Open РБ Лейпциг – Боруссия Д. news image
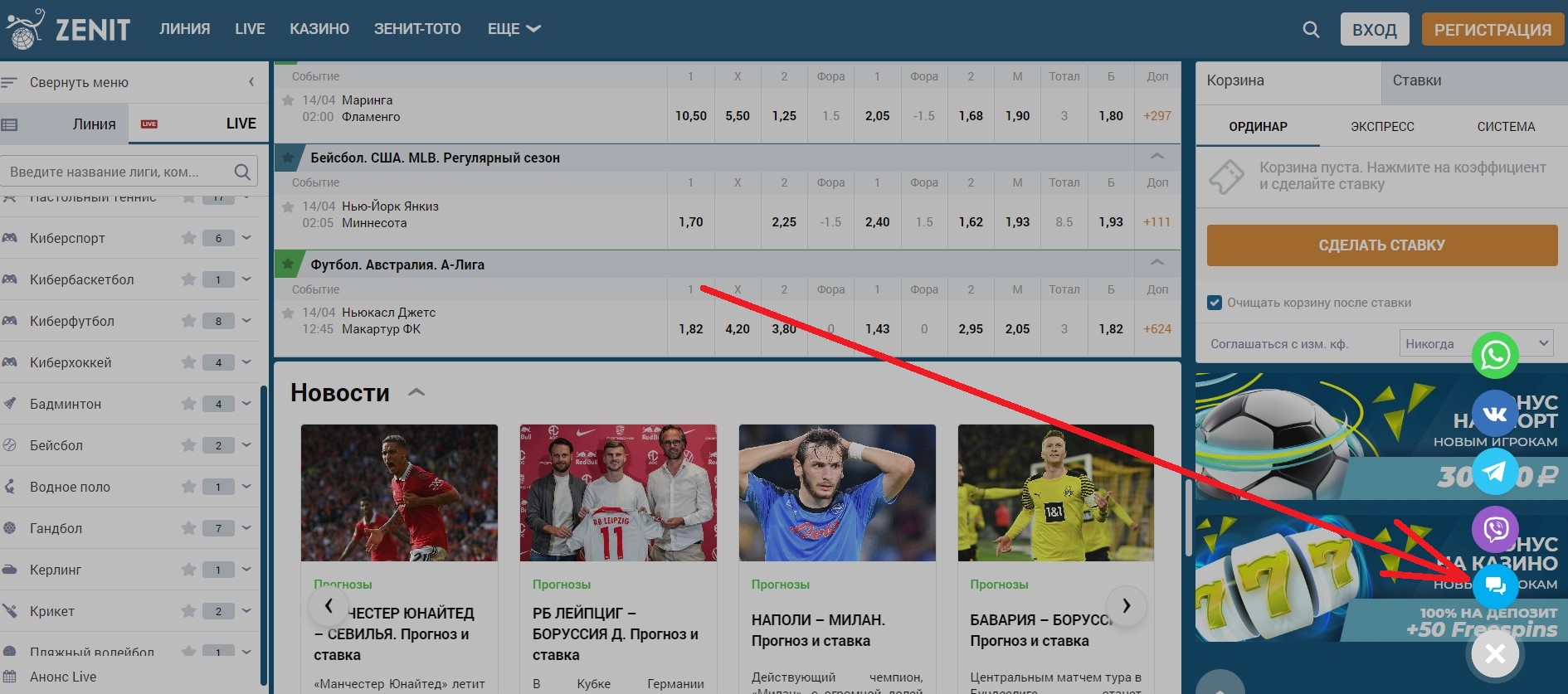The image size is (1568, 694). pos(618,493)
